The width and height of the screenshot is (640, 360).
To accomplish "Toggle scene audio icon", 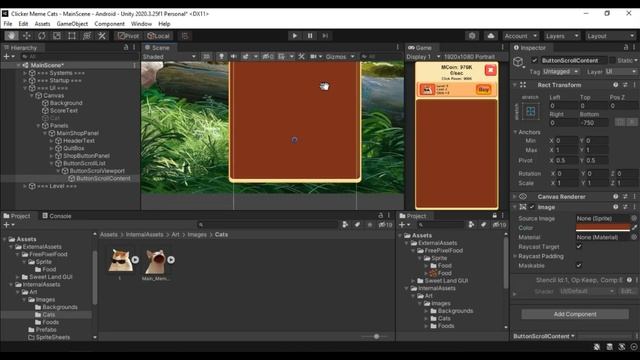I will click(x=233, y=57).
